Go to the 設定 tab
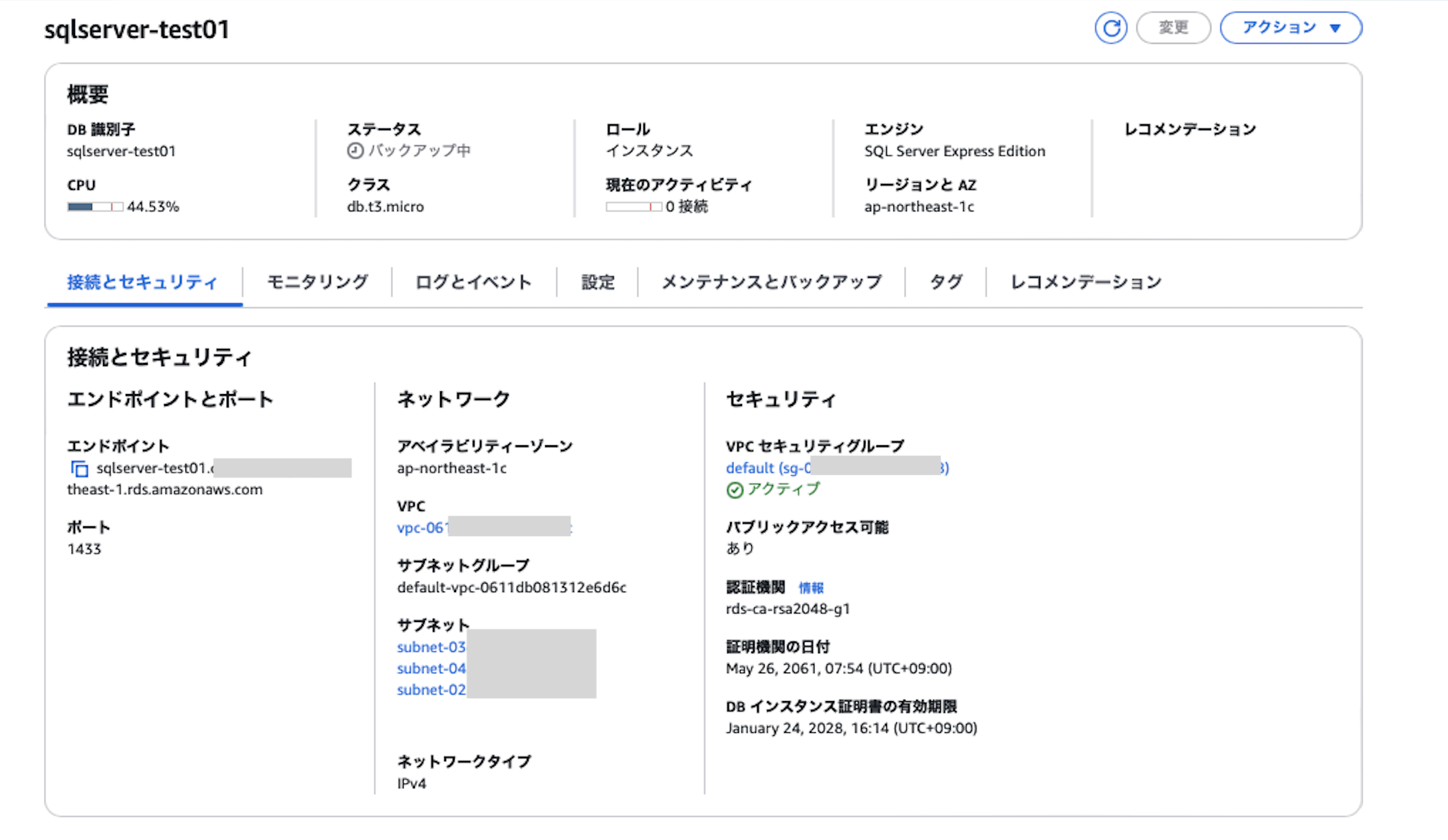 coord(598,282)
